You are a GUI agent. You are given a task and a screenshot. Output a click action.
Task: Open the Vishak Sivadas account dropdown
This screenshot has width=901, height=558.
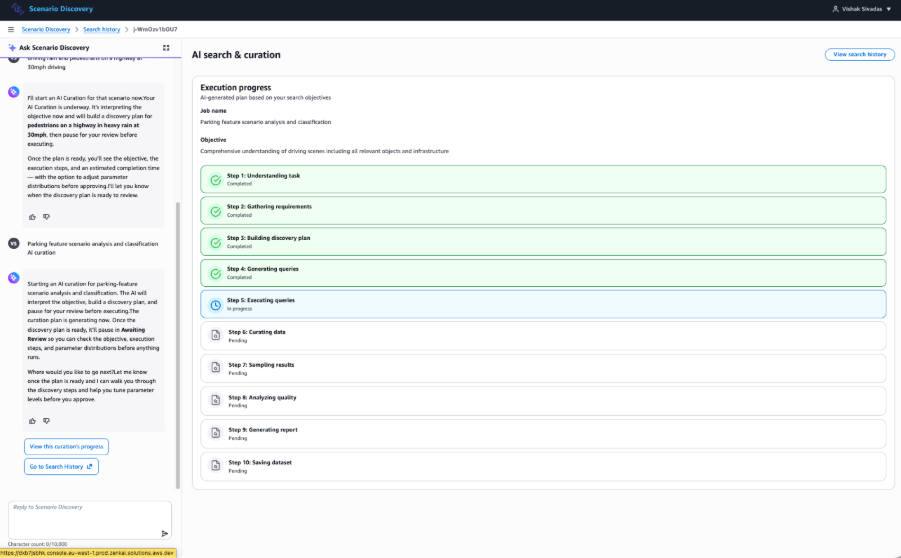862,9
